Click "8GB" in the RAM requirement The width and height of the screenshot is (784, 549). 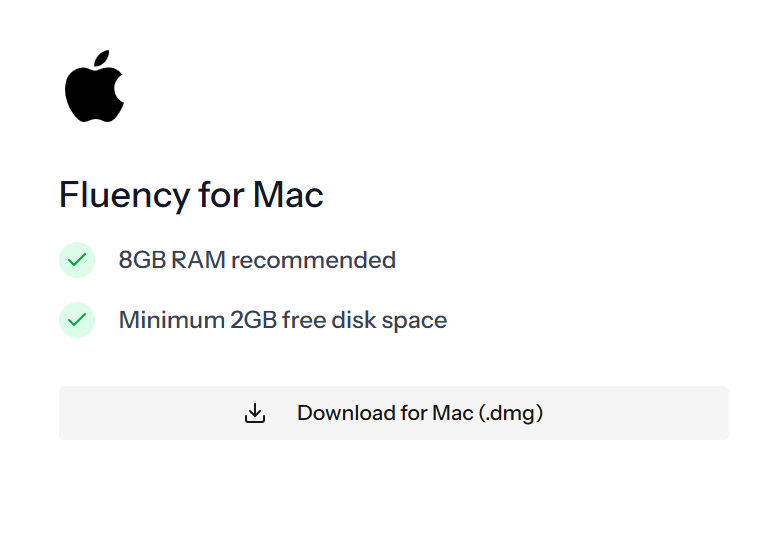[x=142, y=260]
